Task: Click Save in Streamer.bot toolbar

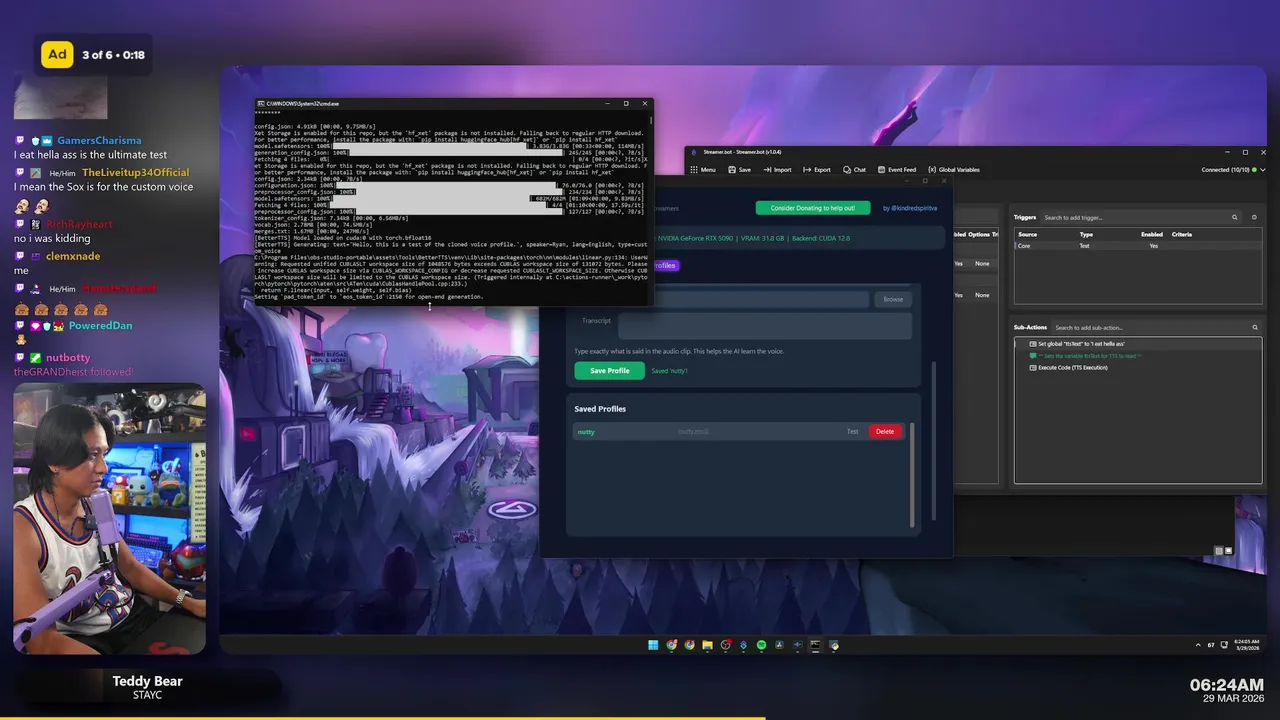Action: point(739,169)
